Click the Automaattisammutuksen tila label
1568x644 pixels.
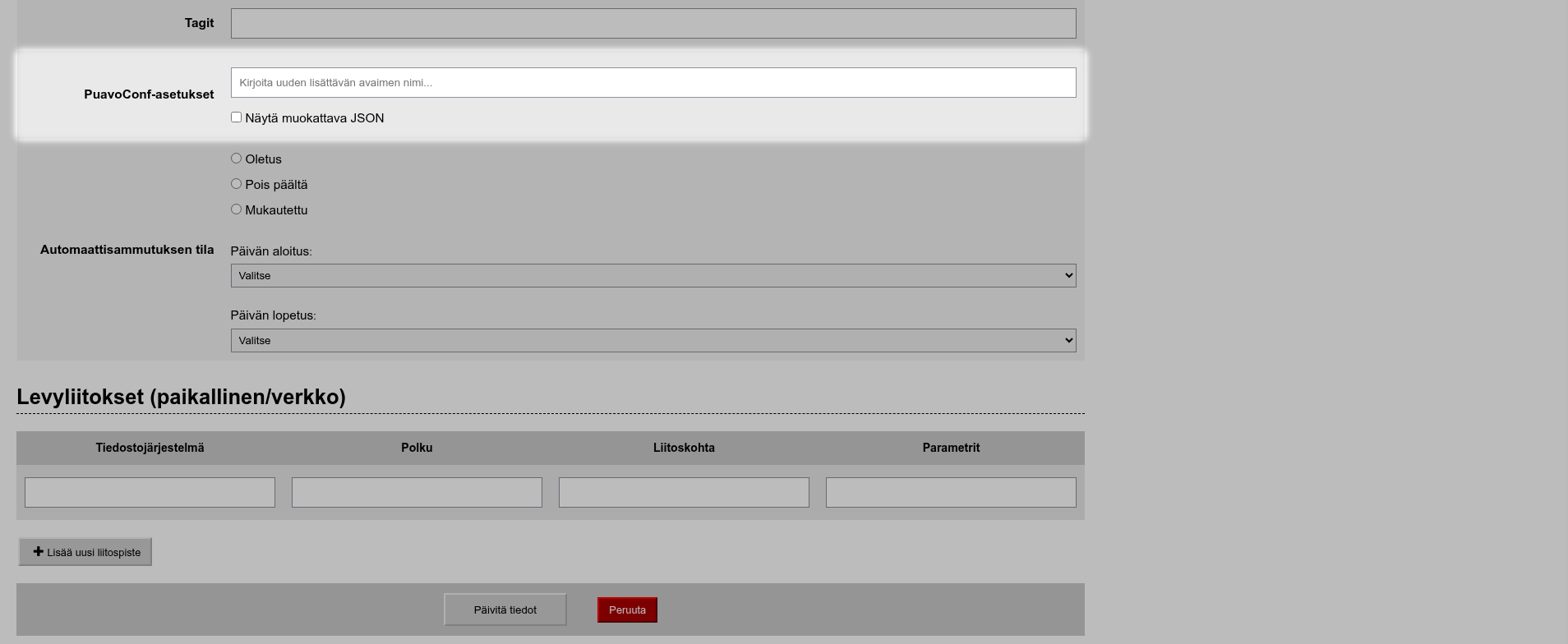(127, 250)
